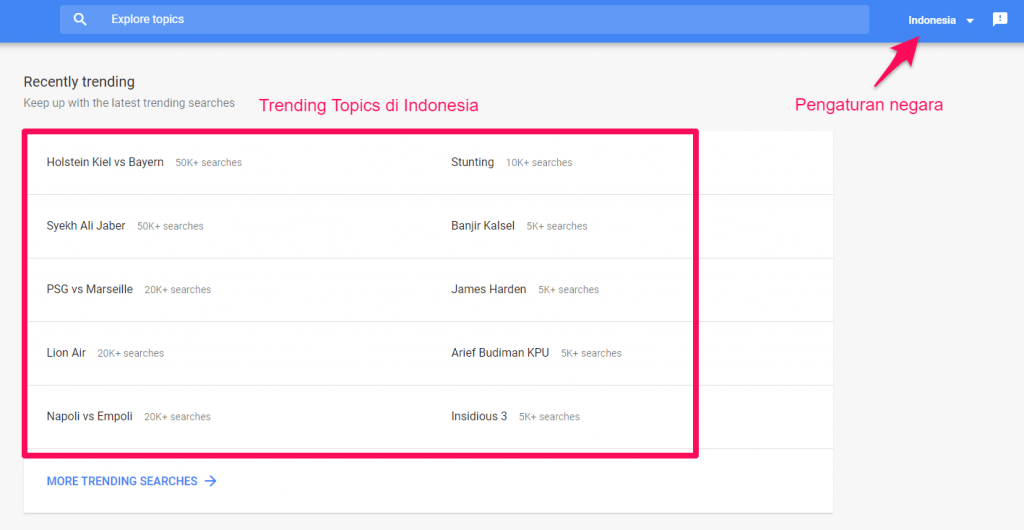
Task: Open the More Trending Searches link
Action: pos(122,481)
